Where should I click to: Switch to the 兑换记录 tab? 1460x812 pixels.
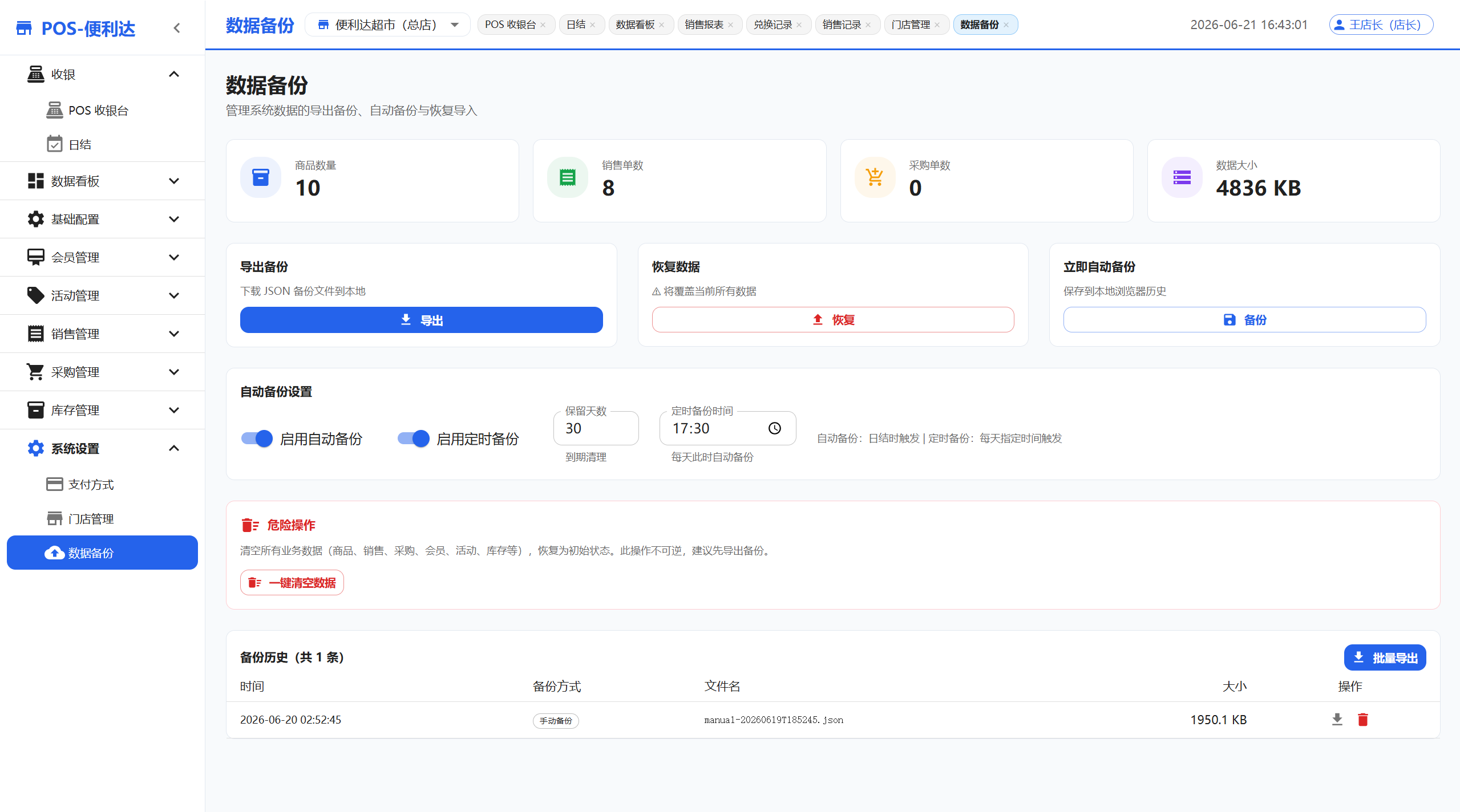(x=773, y=25)
